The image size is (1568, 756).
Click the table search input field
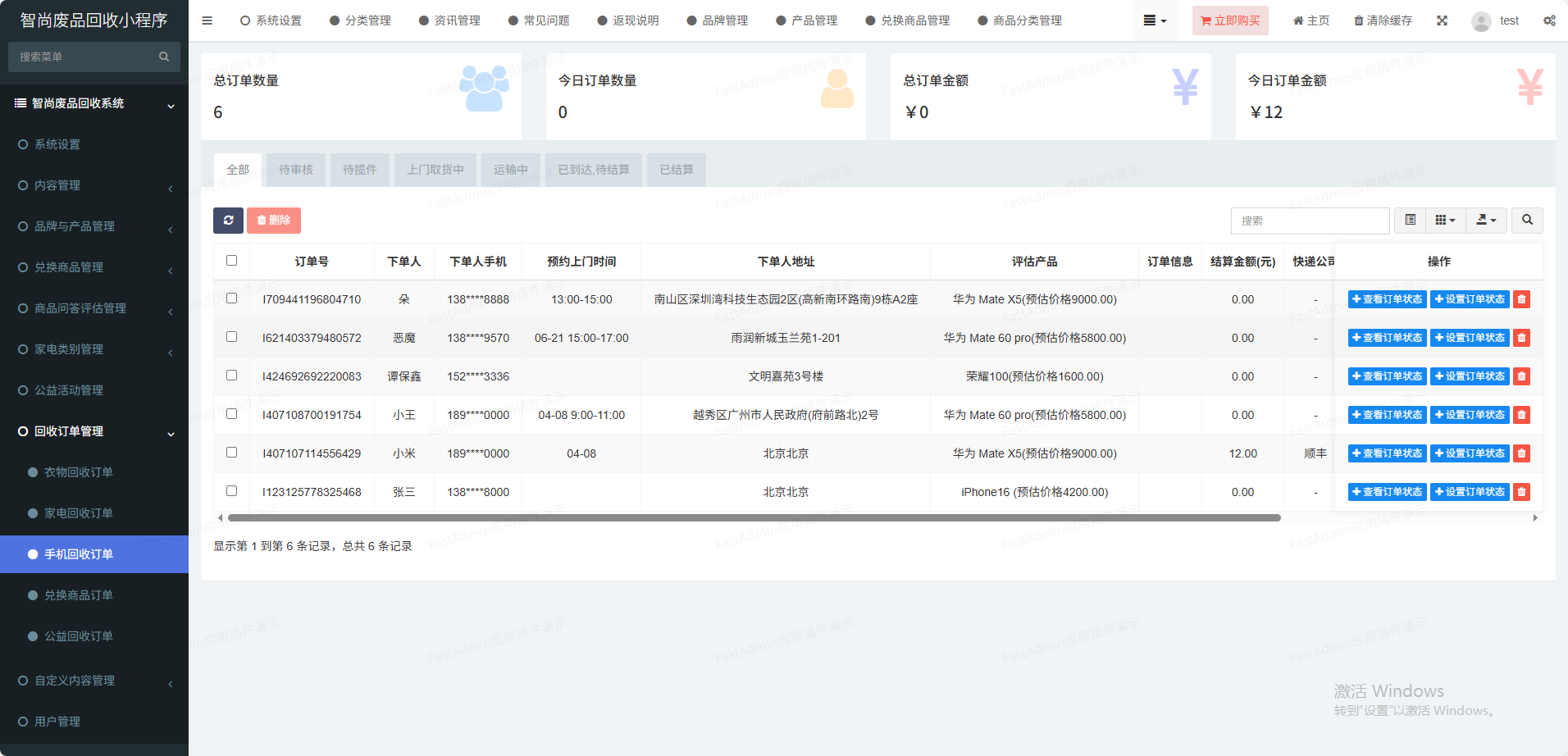pos(1310,221)
